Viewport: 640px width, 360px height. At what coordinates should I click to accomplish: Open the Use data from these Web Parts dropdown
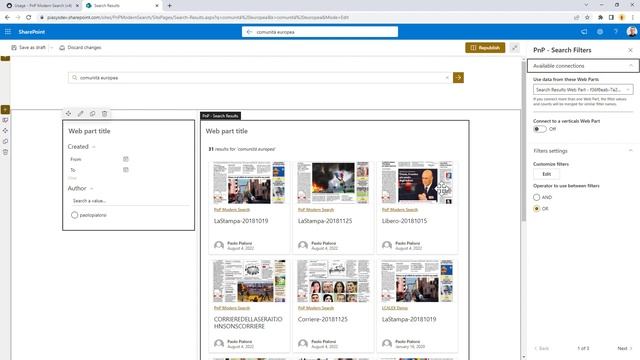point(583,89)
